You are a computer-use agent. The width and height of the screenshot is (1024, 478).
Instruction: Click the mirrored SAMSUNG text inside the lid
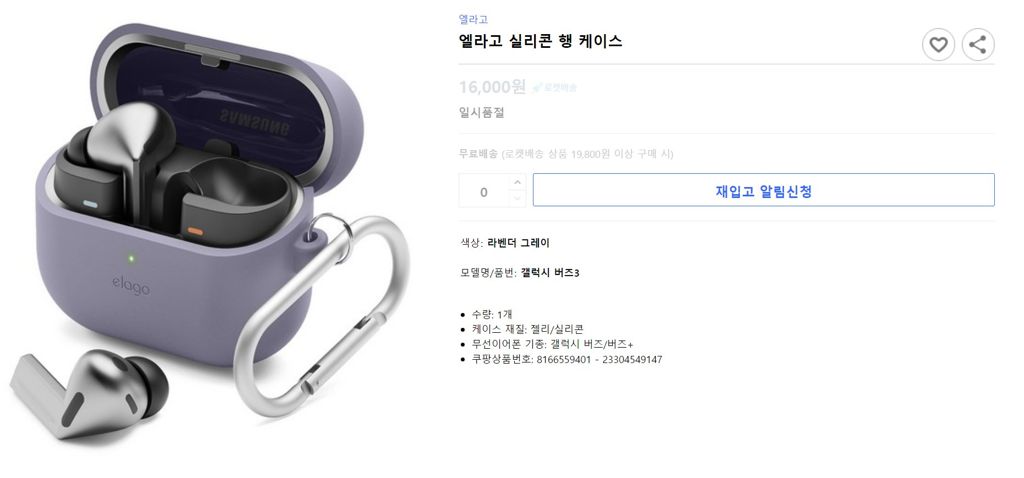pos(253,123)
